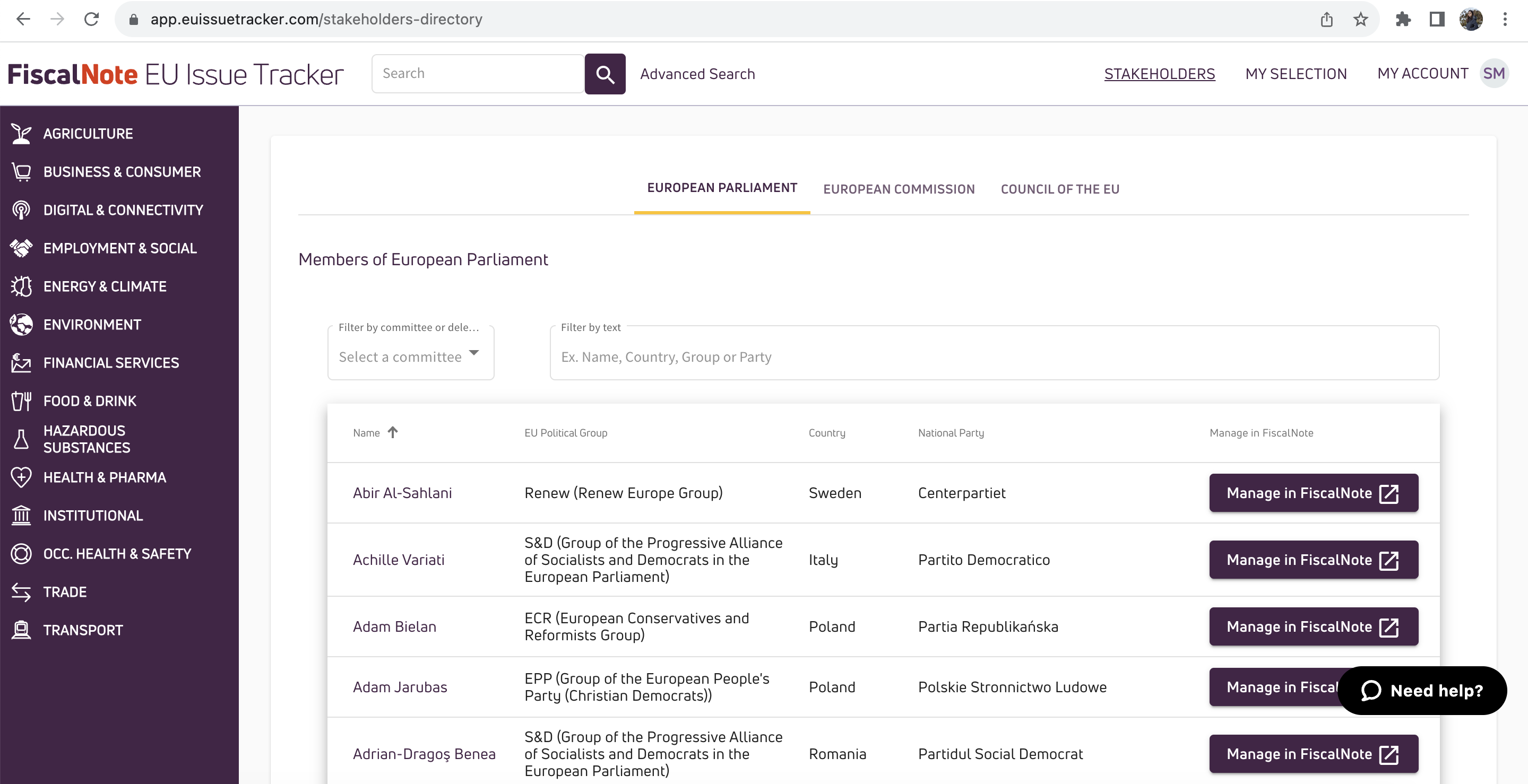Toggle the browser side panel icon
This screenshot has height=784, width=1528.
pyautogui.click(x=1437, y=20)
